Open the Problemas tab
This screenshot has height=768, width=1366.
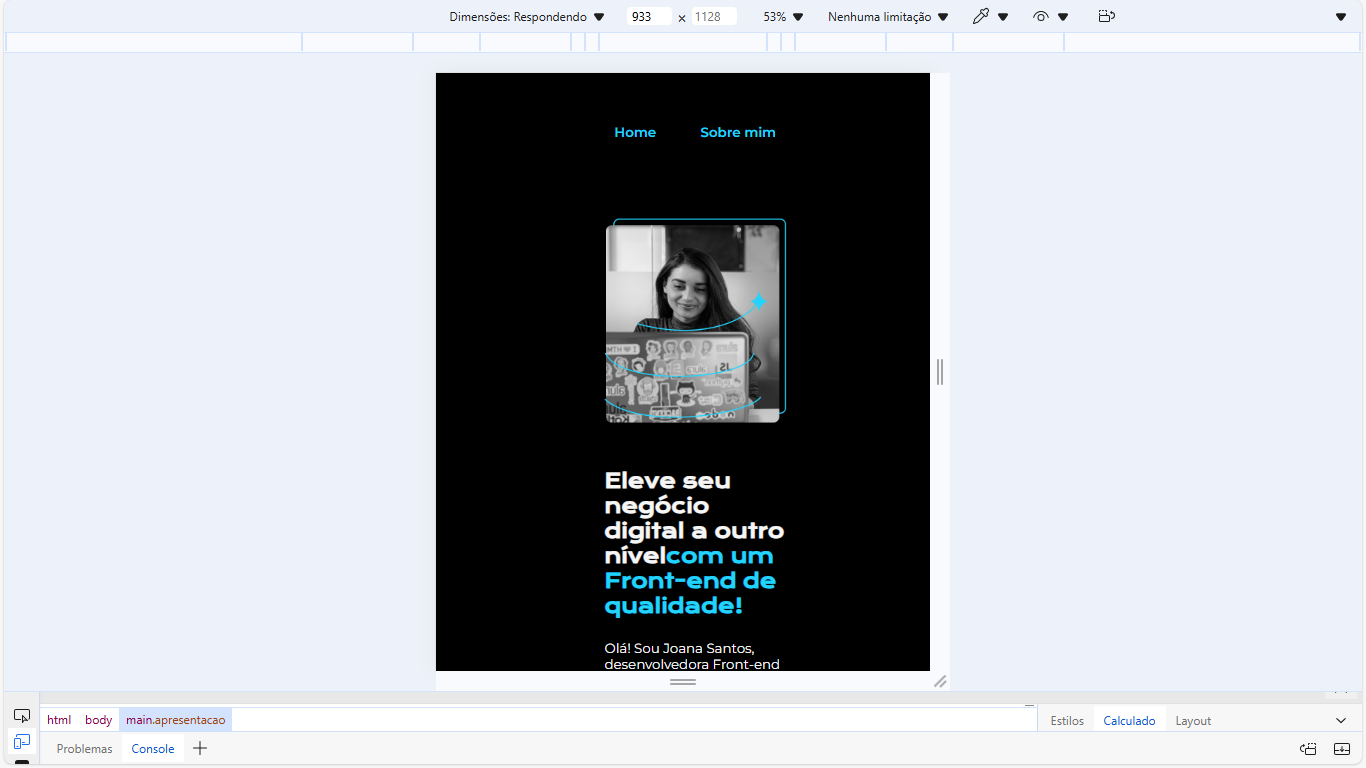pos(84,748)
